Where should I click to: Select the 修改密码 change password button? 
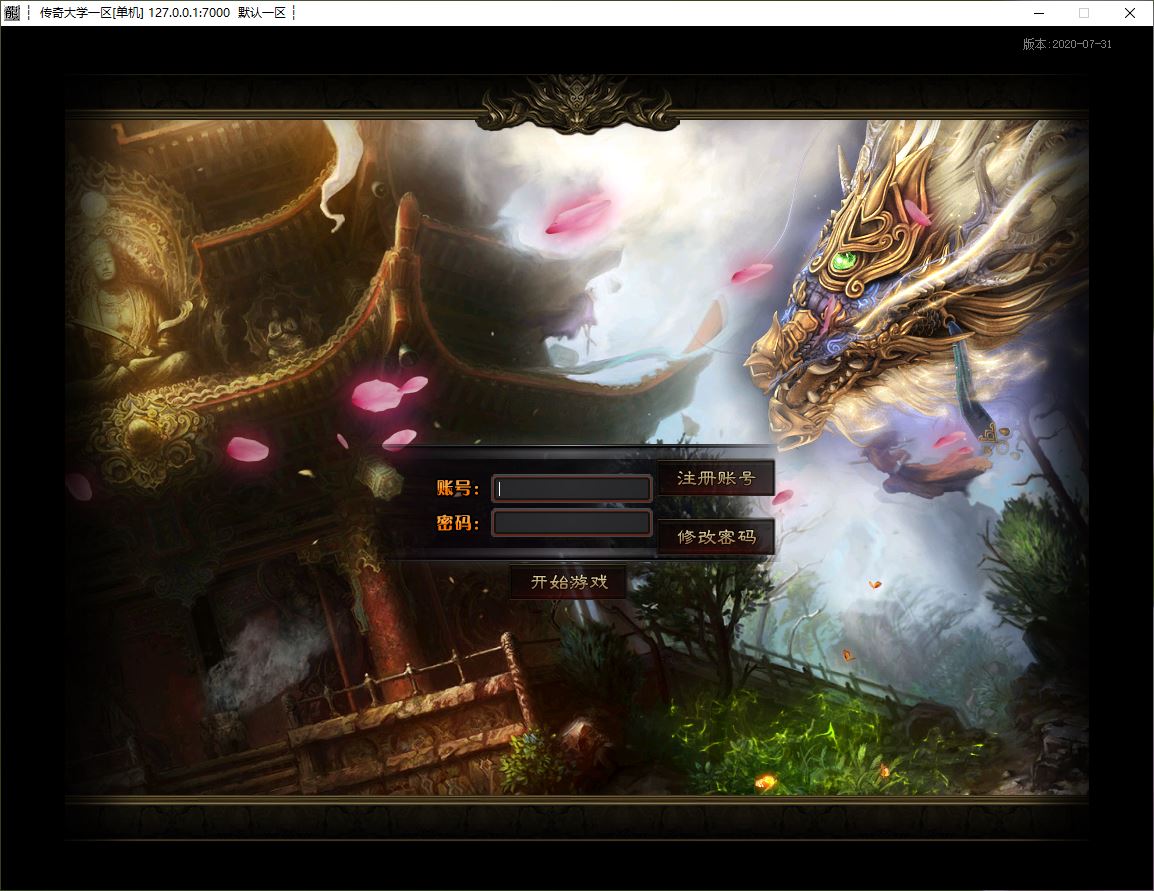pos(716,537)
